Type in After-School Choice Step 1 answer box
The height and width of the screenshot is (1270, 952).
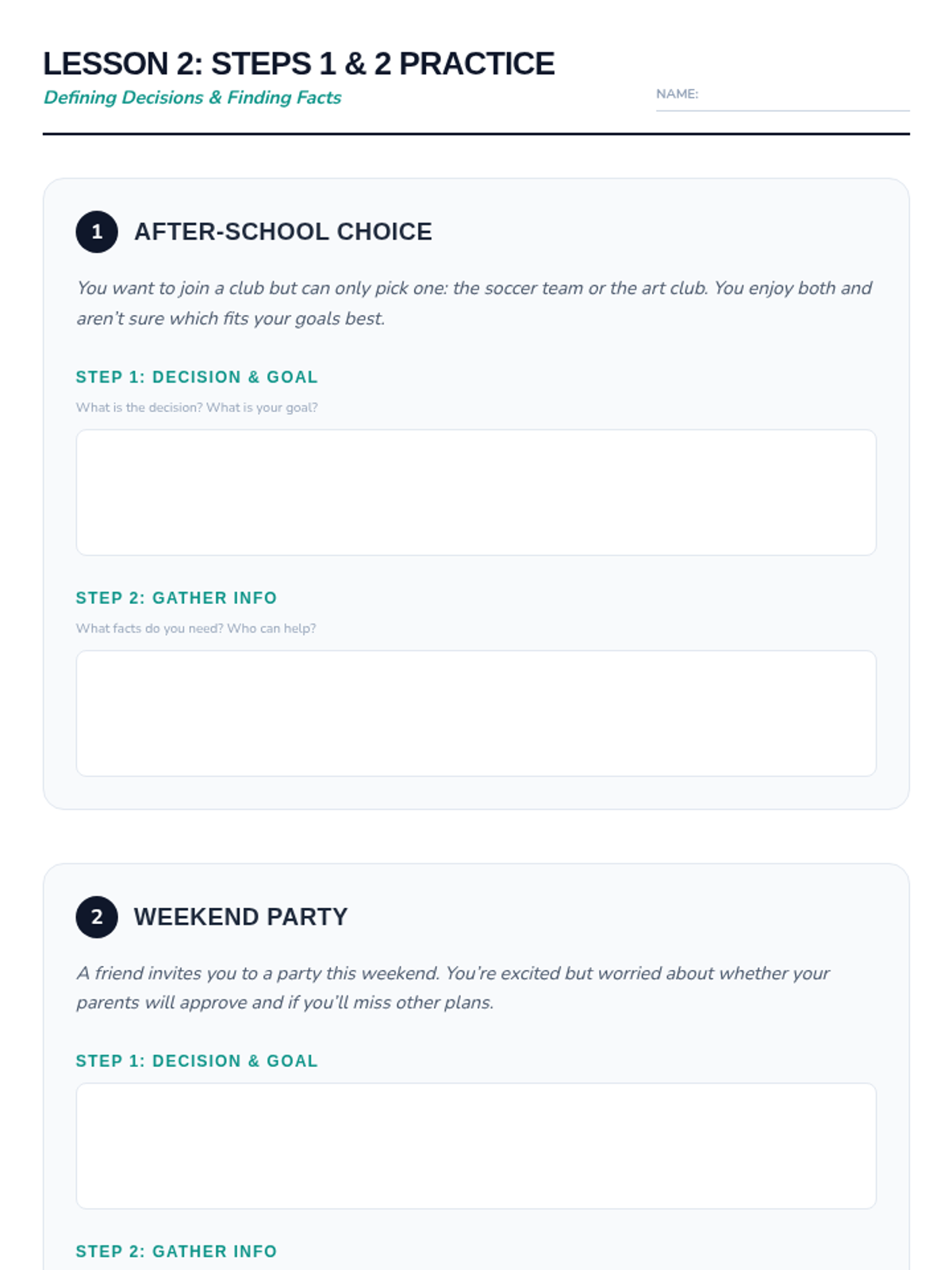476,492
